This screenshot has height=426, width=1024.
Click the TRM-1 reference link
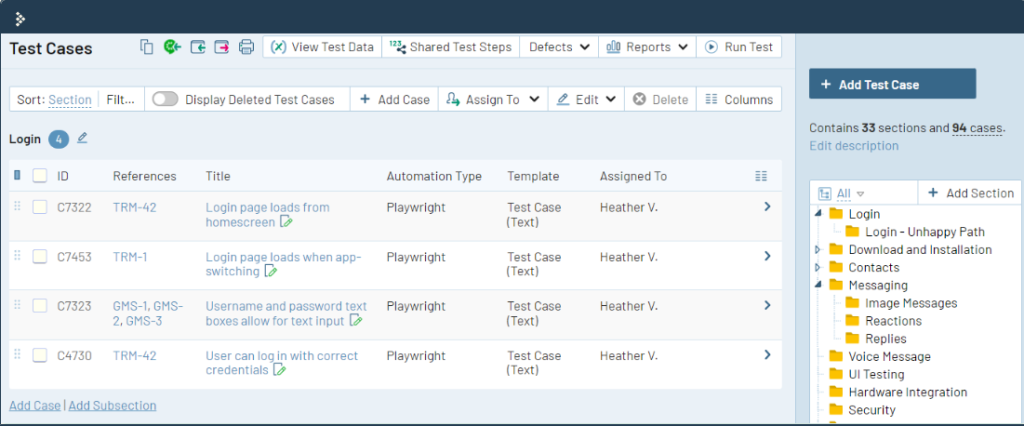[x=130, y=257]
